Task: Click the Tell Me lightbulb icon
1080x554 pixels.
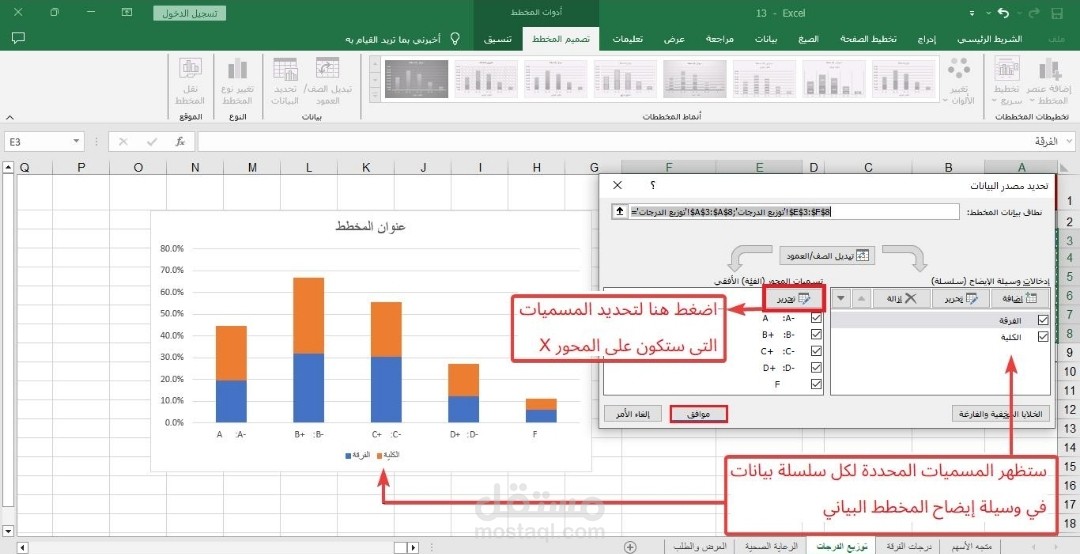Action: pyautogui.click(x=455, y=39)
